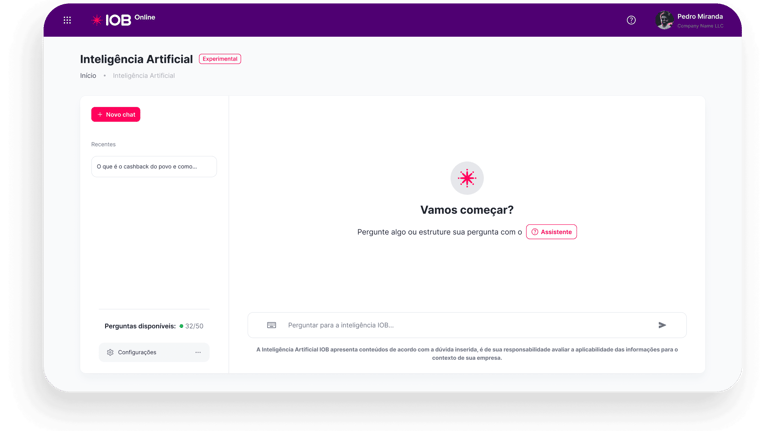Send message with the paper plane icon

coord(662,325)
